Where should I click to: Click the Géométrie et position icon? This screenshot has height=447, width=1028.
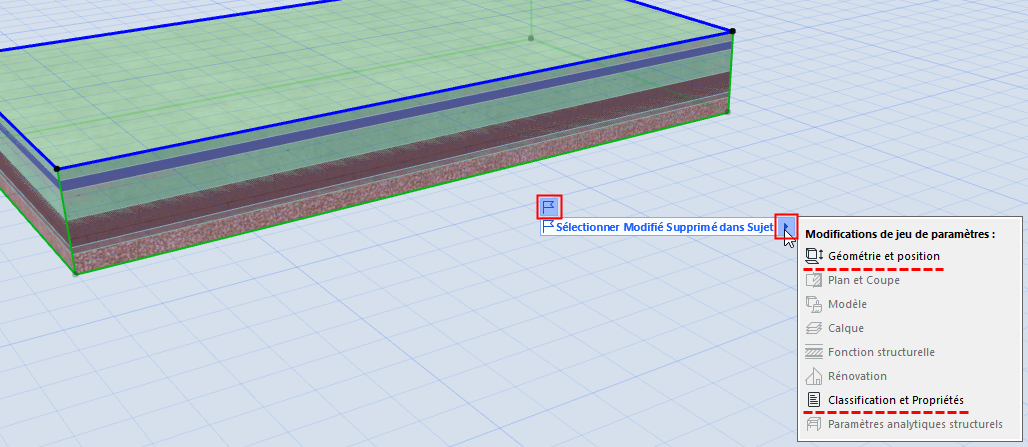pyautogui.click(x=814, y=256)
